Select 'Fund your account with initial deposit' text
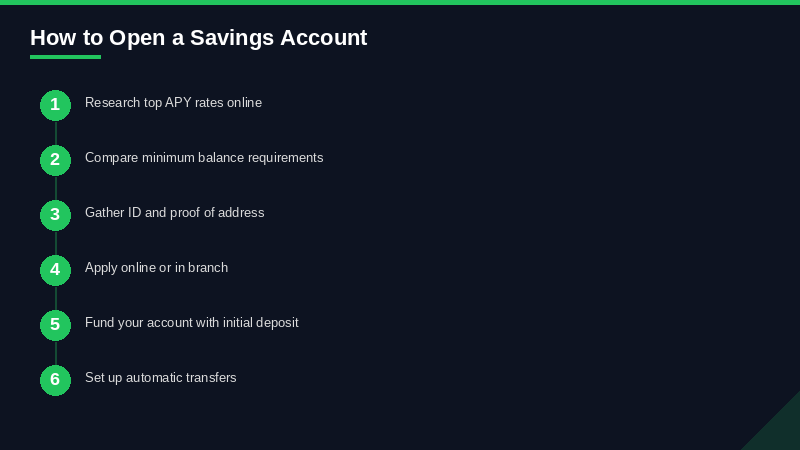The height and width of the screenshot is (450, 800). coord(191,323)
